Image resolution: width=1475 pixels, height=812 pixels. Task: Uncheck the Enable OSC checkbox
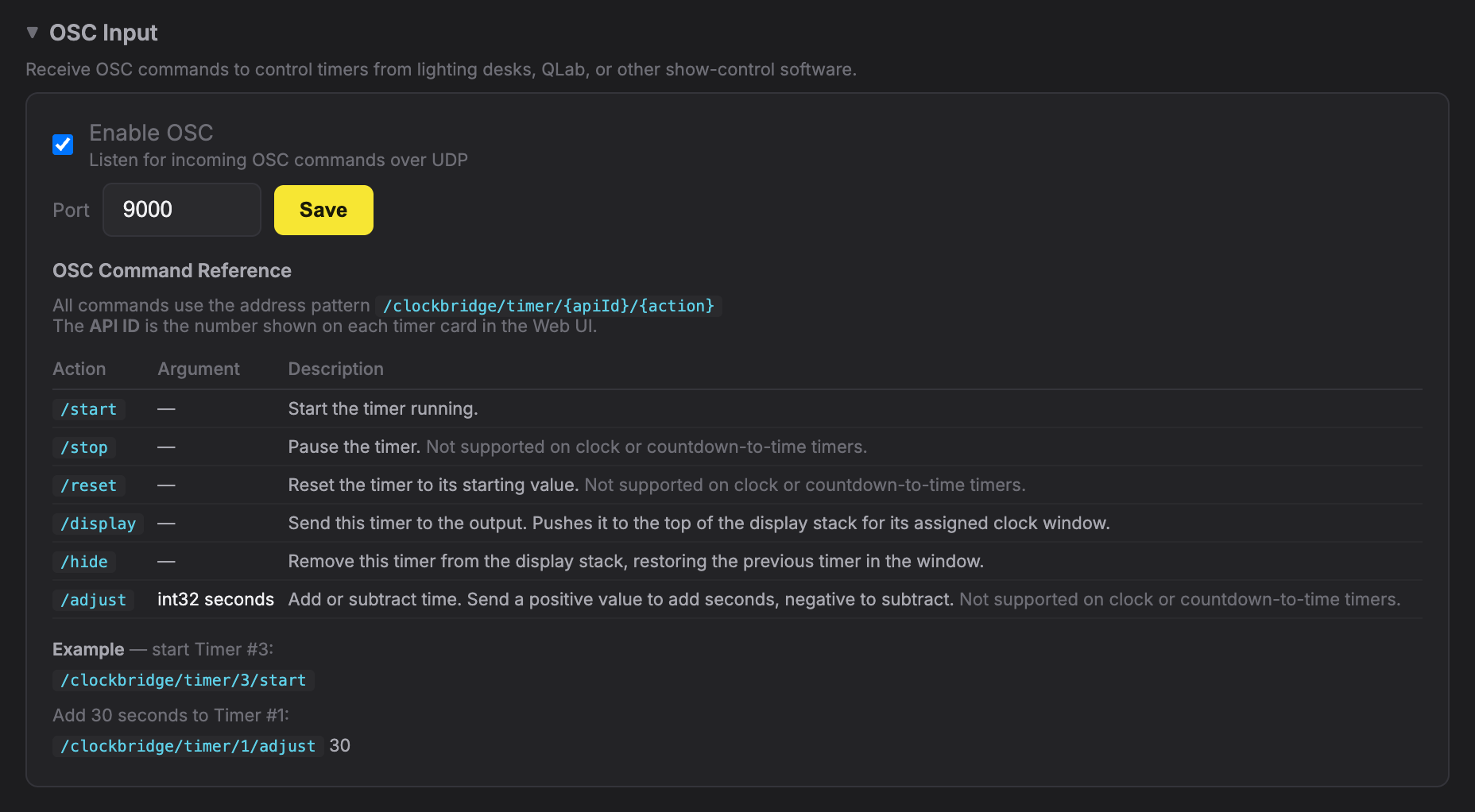(63, 145)
